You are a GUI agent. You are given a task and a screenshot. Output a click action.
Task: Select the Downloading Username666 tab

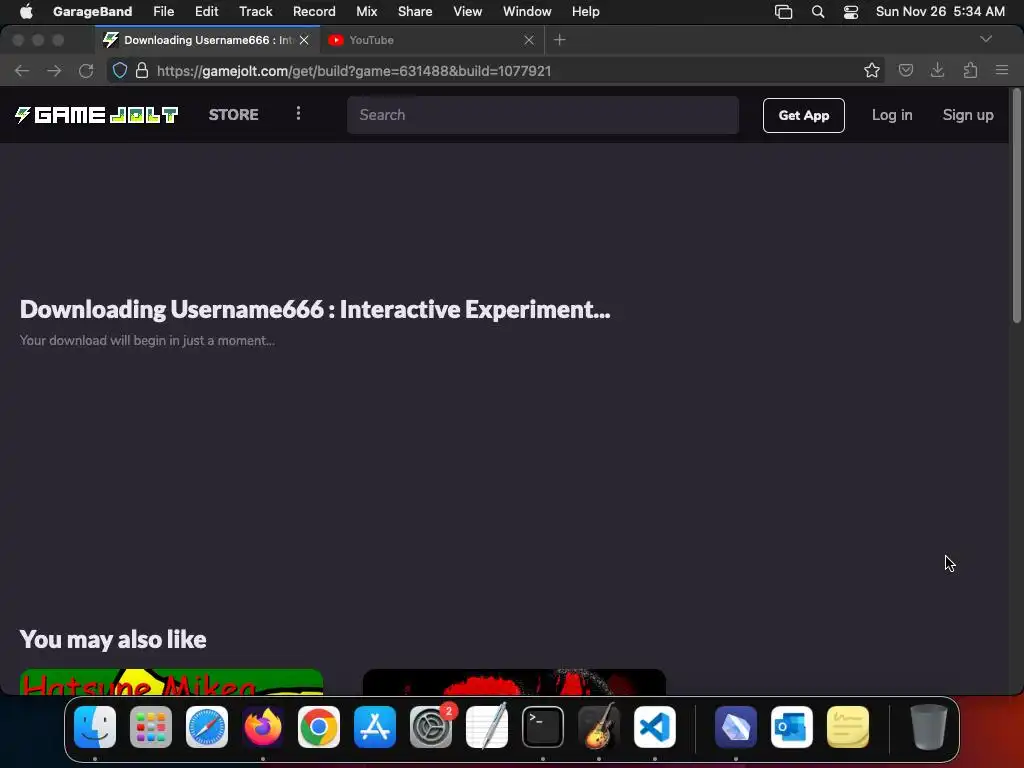(207, 40)
